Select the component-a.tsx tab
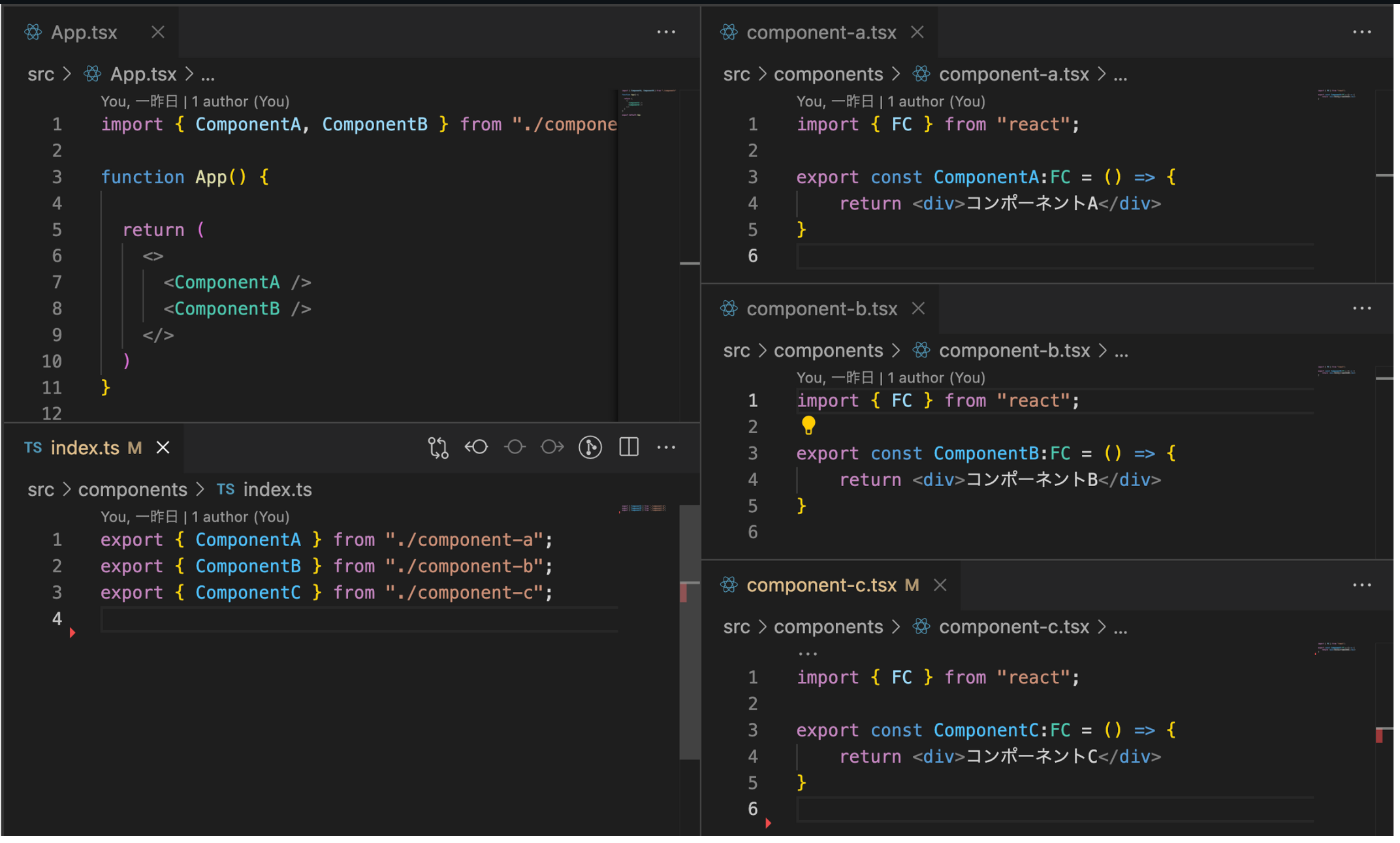This screenshot has width=1400, height=843. coord(820,32)
